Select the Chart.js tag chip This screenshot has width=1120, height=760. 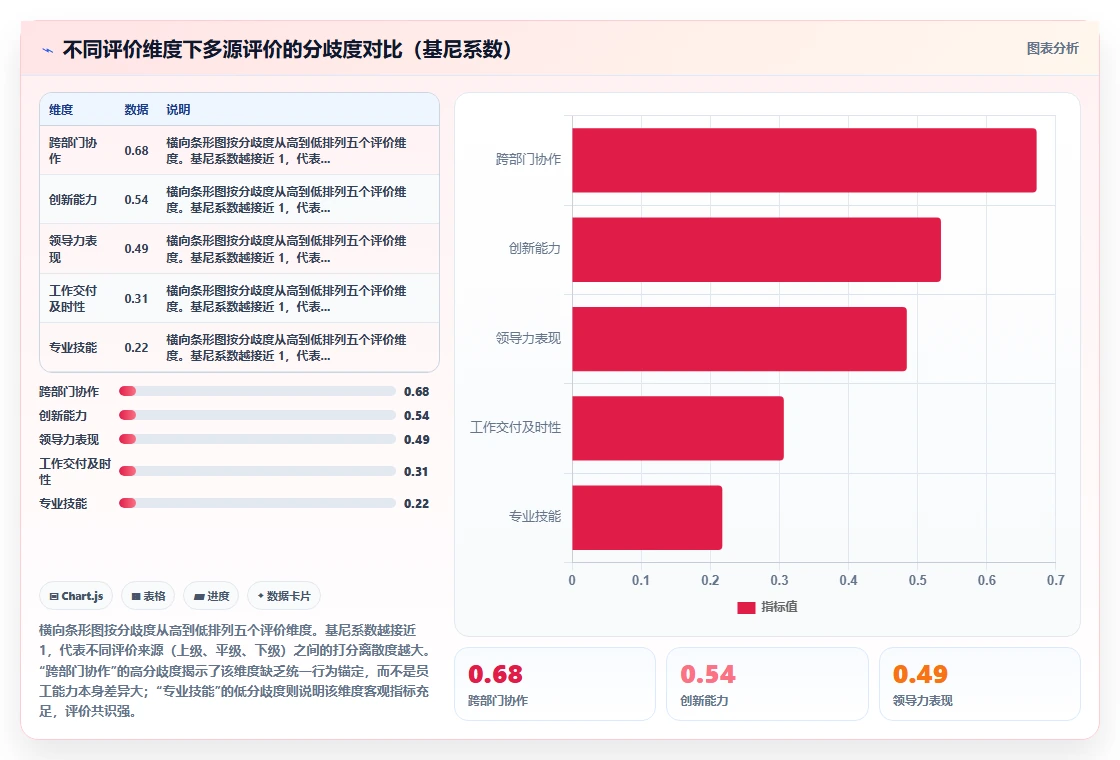[x=76, y=596]
